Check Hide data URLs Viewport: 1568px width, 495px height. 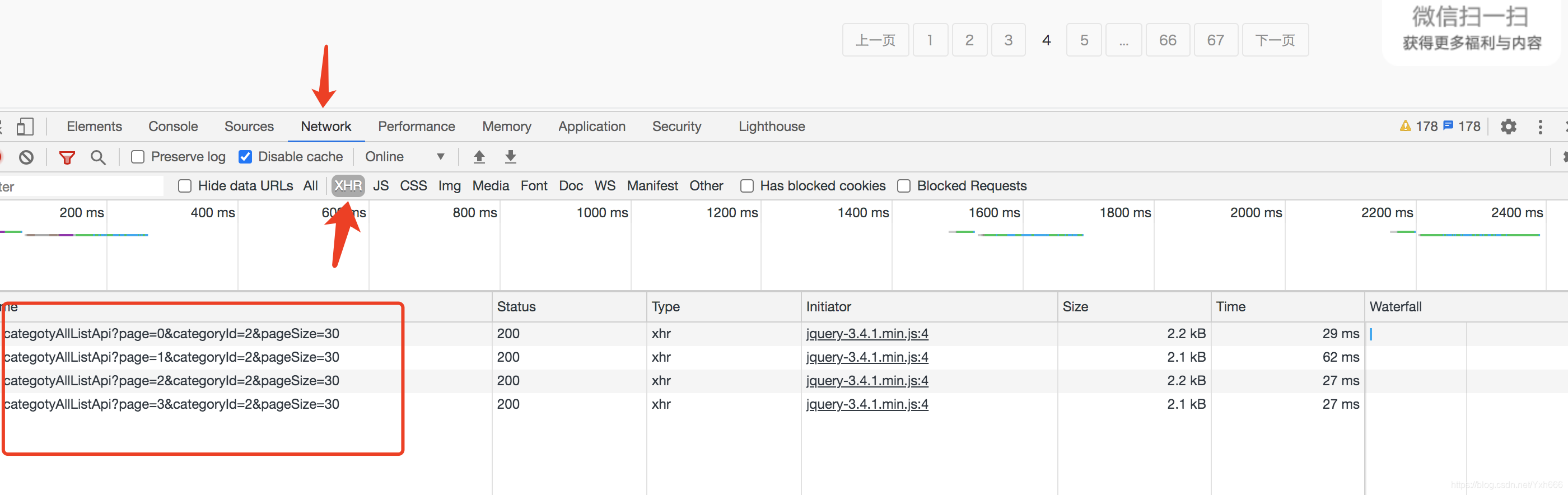[x=185, y=186]
